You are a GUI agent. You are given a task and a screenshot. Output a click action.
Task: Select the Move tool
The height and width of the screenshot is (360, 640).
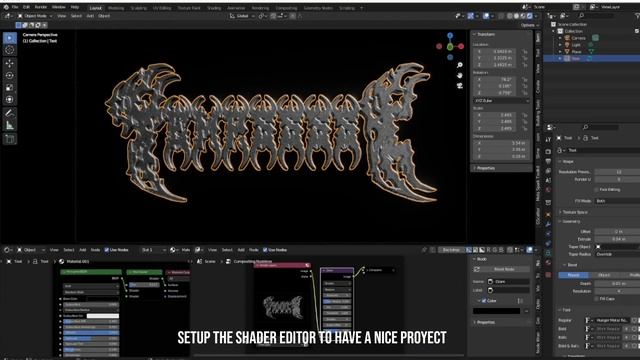pyautogui.click(x=10, y=63)
